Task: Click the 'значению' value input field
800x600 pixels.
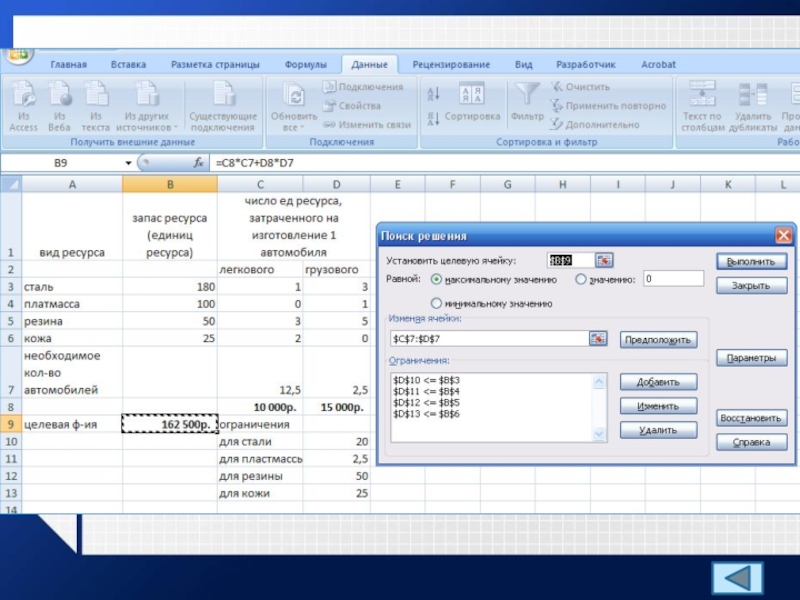Action: pos(673,279)
